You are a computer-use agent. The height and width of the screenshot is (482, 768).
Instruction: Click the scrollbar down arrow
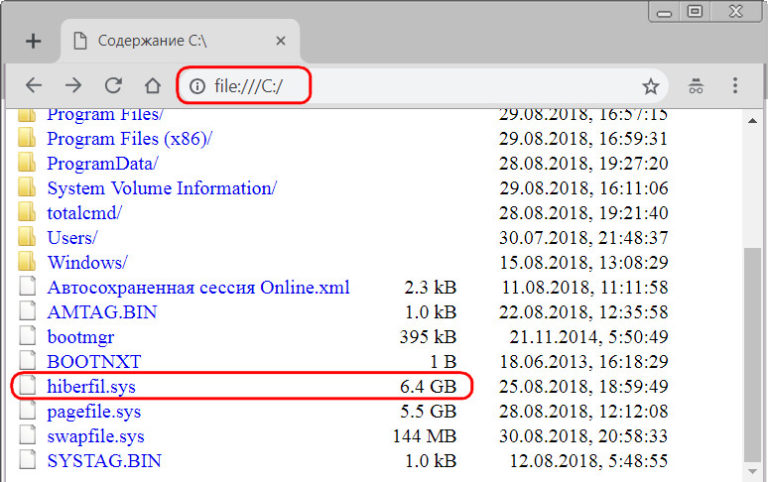click(752, 472)
